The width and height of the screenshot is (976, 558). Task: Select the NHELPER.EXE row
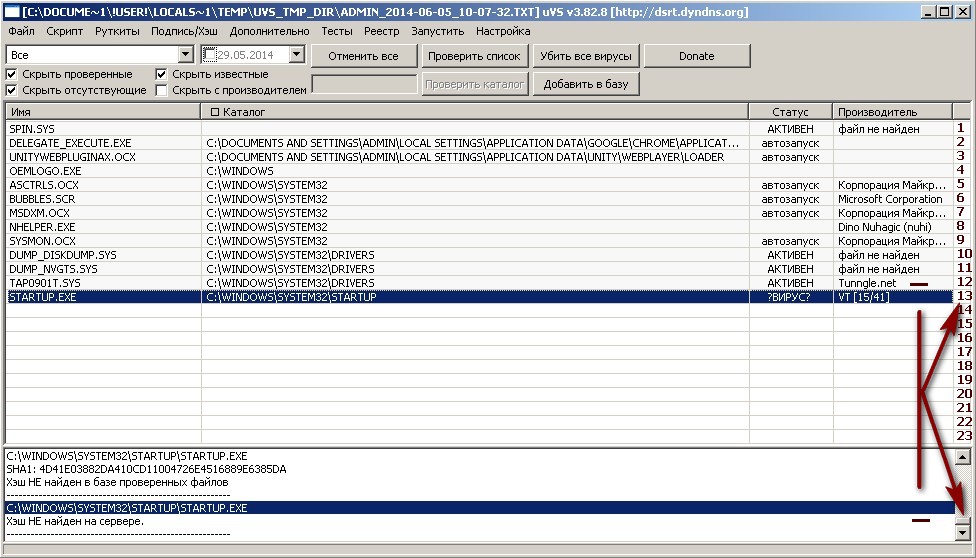[479, 227]
